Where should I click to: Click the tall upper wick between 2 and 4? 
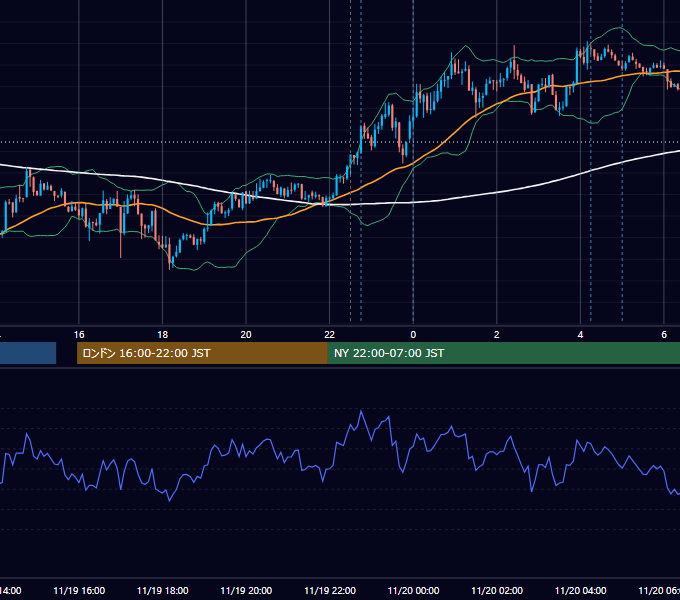click(x=514, y=50)
